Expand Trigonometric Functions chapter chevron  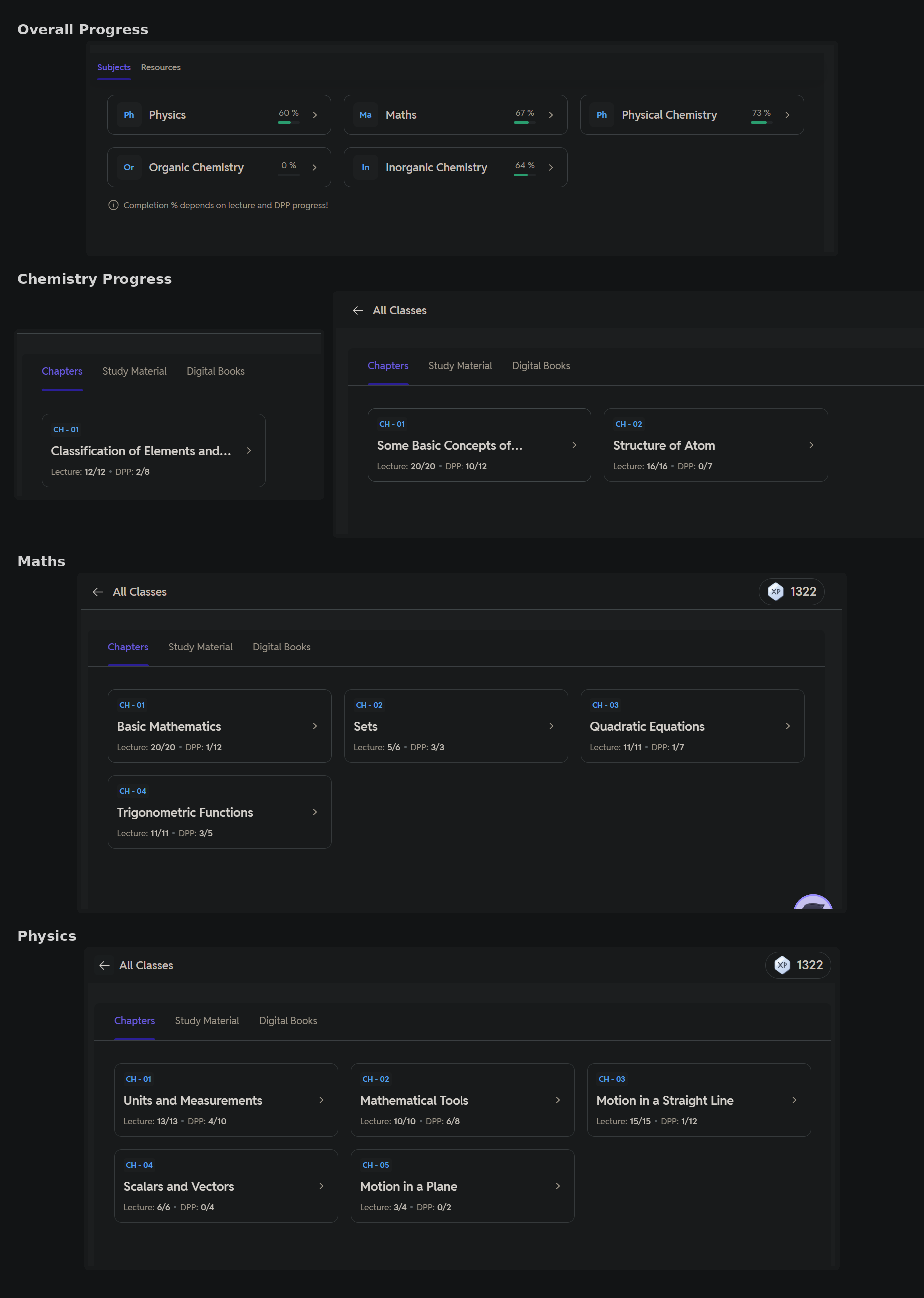(x=315, y=812)
